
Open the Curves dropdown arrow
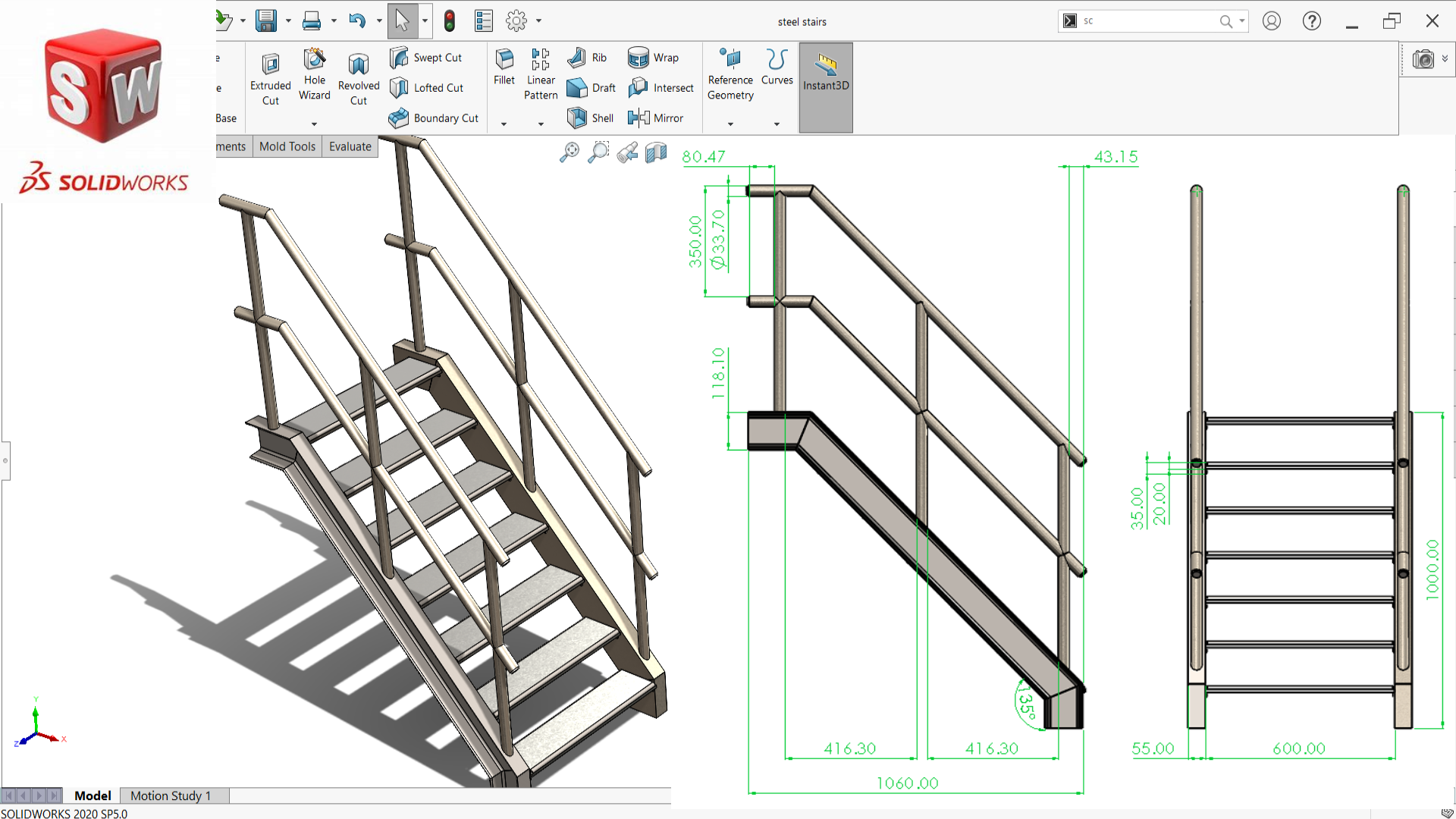click(777, 124)
